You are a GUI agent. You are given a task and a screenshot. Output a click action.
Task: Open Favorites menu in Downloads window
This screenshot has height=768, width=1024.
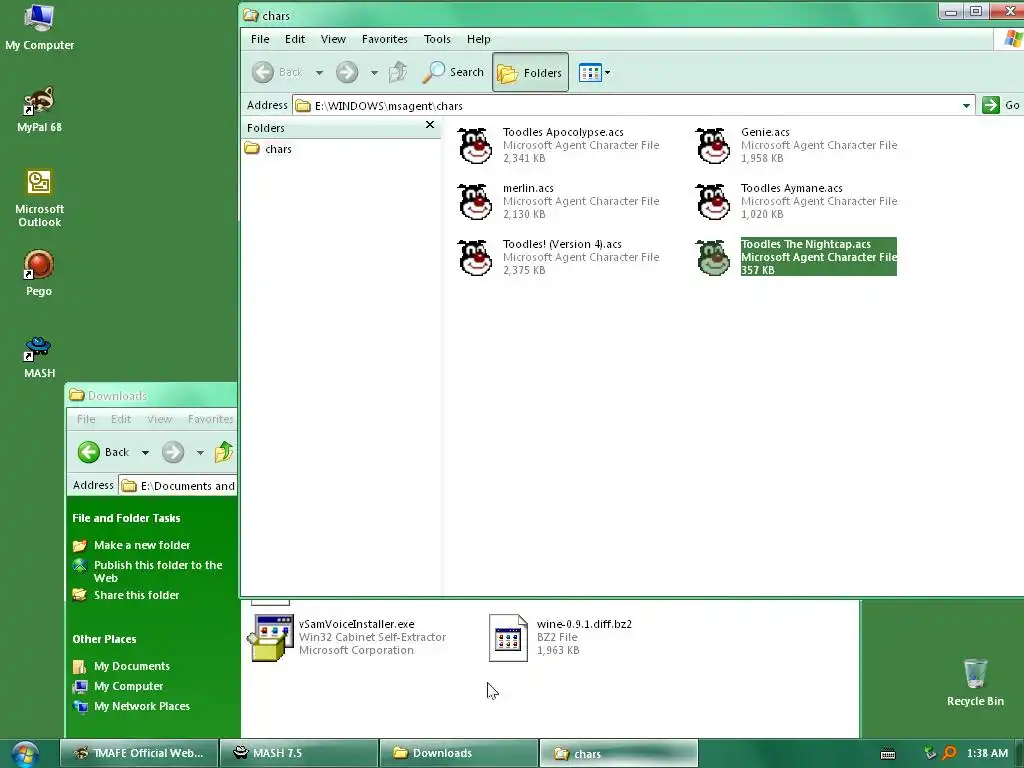pos(210,419)
